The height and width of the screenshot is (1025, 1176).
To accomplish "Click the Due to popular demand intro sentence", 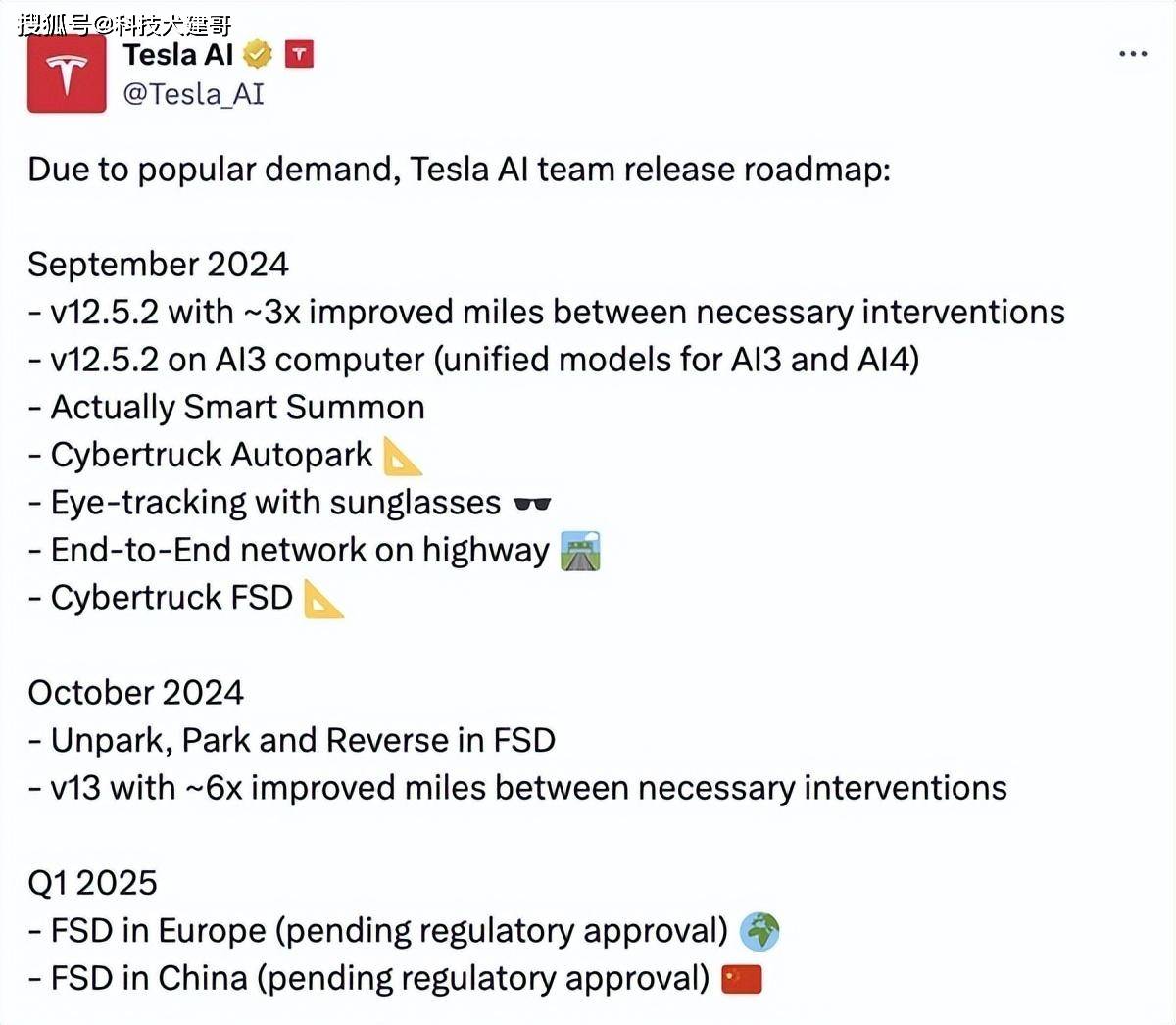I will [460, 170].
